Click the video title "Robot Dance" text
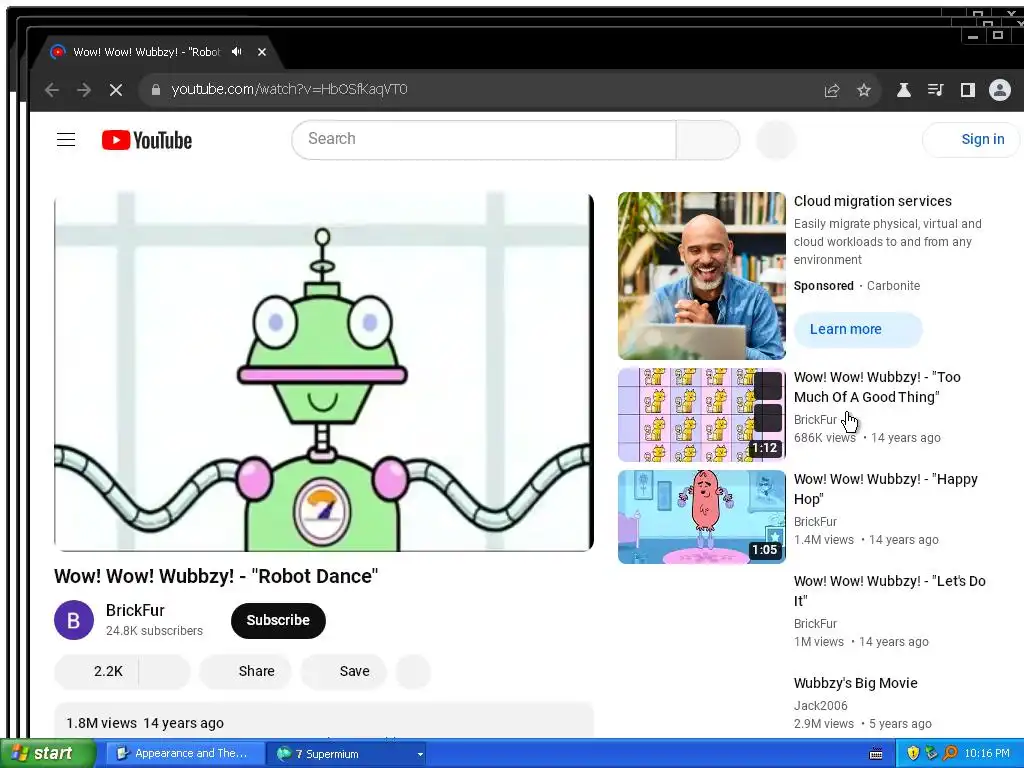This screenshot has width=1024, height=768. click(216, 576)
